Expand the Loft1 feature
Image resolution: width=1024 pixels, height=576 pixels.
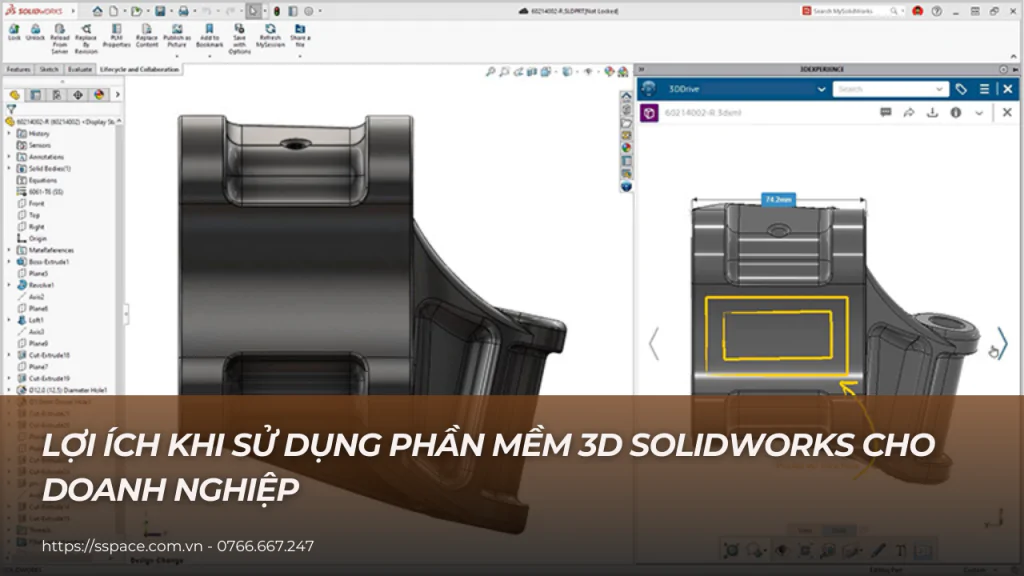click(x=9, y=320)
